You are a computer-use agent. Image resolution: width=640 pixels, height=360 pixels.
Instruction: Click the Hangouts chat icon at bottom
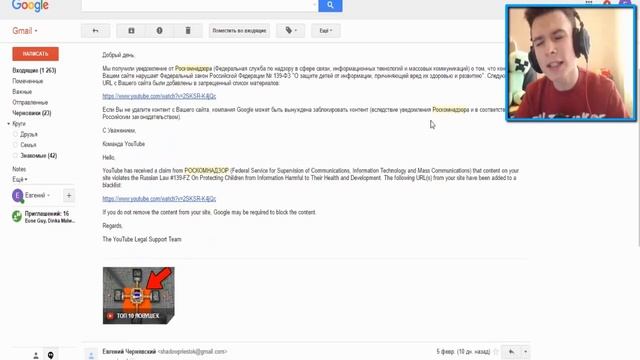[x=51, y=356]
